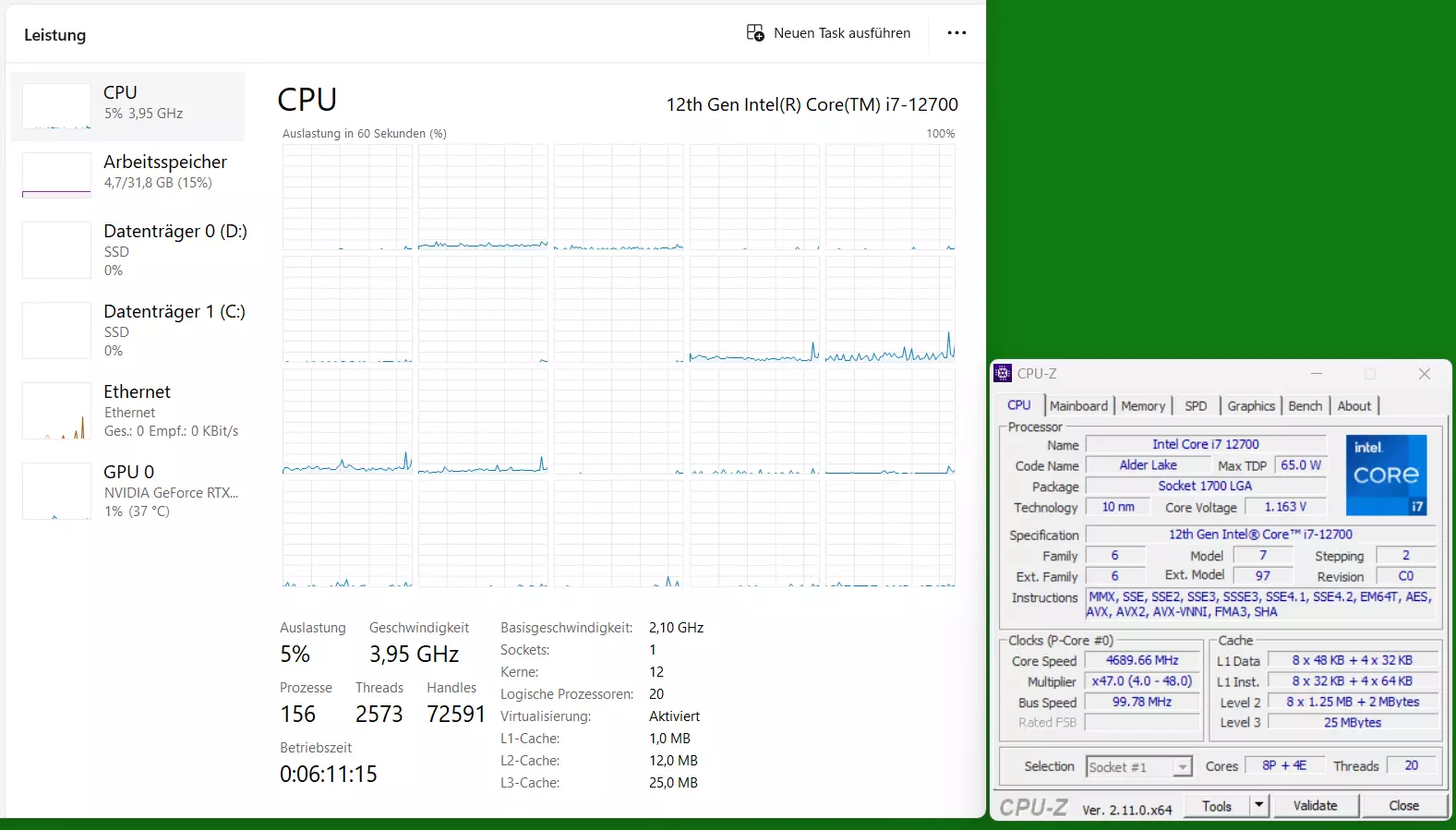Click the CPU usage mini graph thumbnail
The image size is (1456, 830).
click(x=56, y=106)
